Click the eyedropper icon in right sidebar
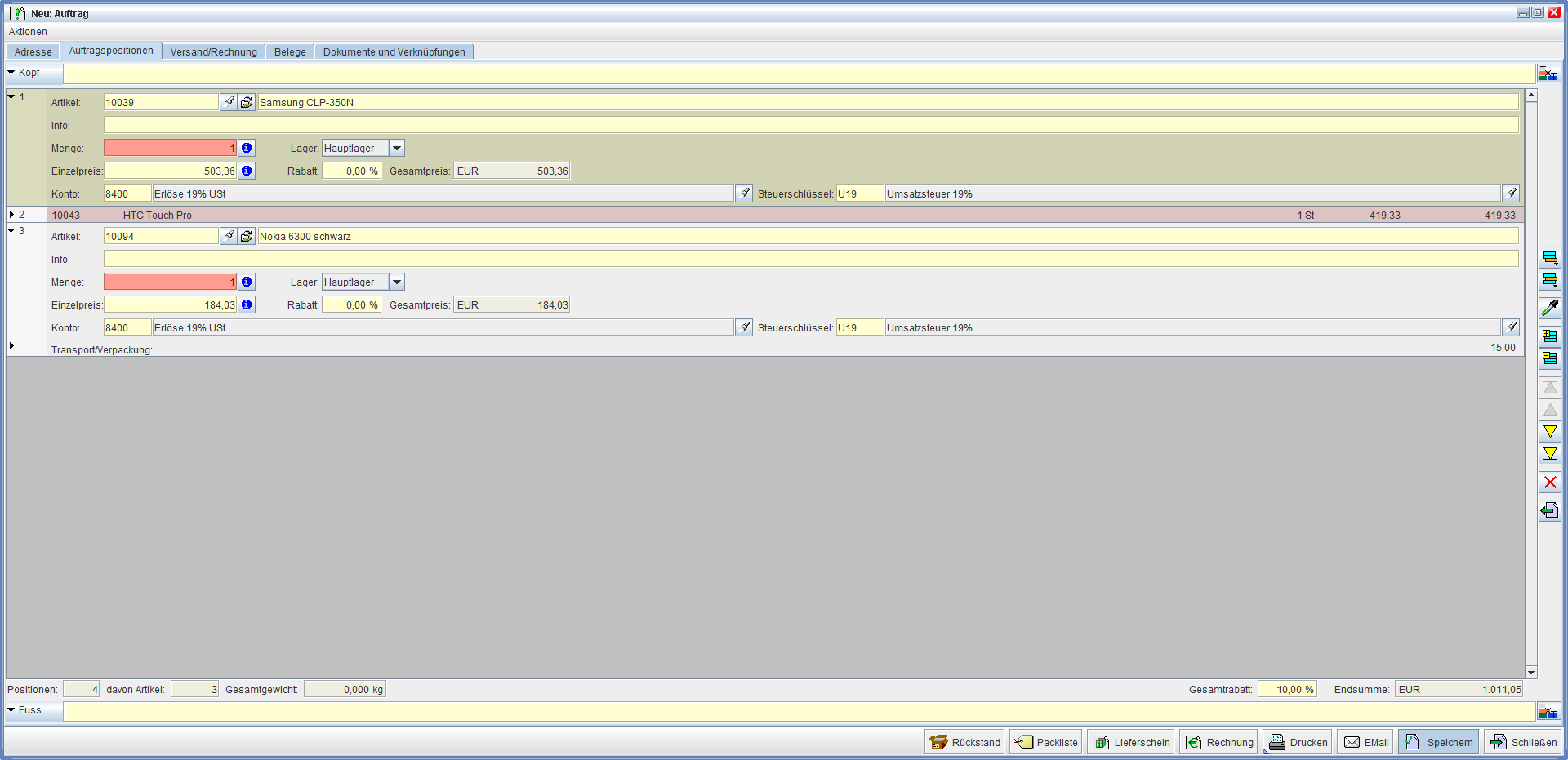This screenshot has height=760, width=1568. click(x=1549, y=308)
